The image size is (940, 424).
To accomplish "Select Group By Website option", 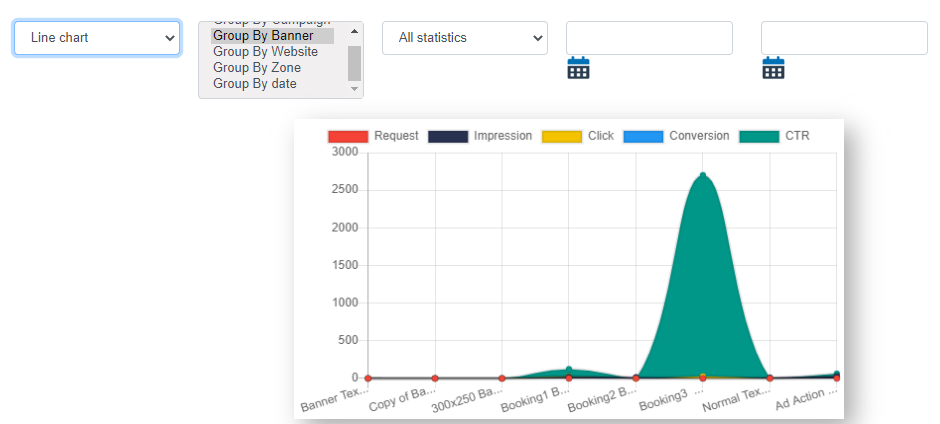I will (265, 52).
